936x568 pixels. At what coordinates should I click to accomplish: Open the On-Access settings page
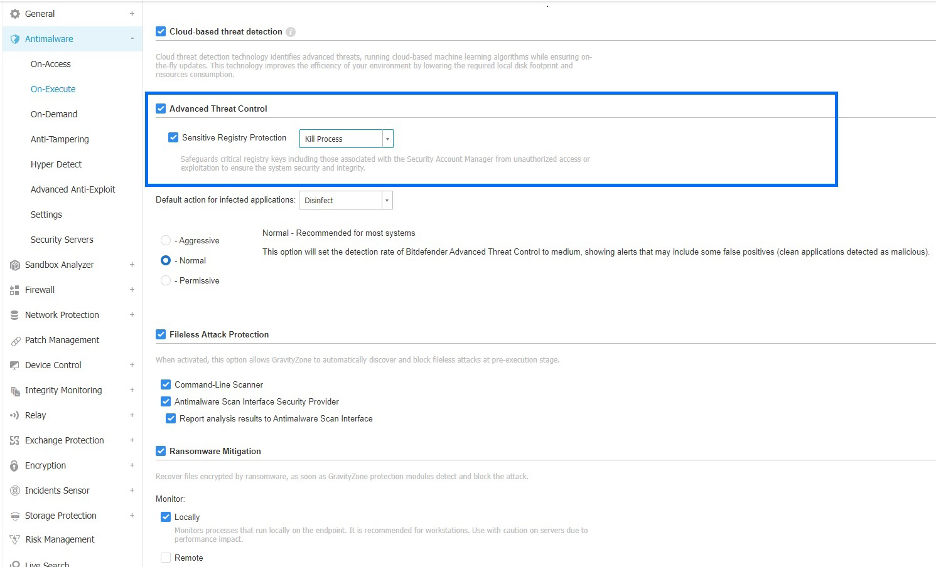(50, 64)
